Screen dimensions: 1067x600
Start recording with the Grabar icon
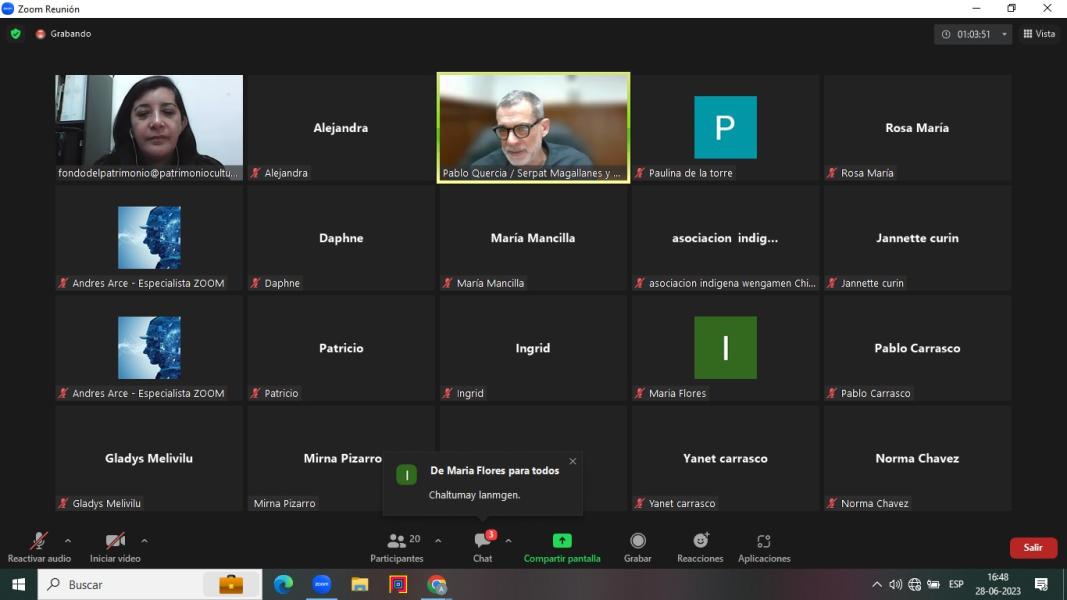coord(638,541)
